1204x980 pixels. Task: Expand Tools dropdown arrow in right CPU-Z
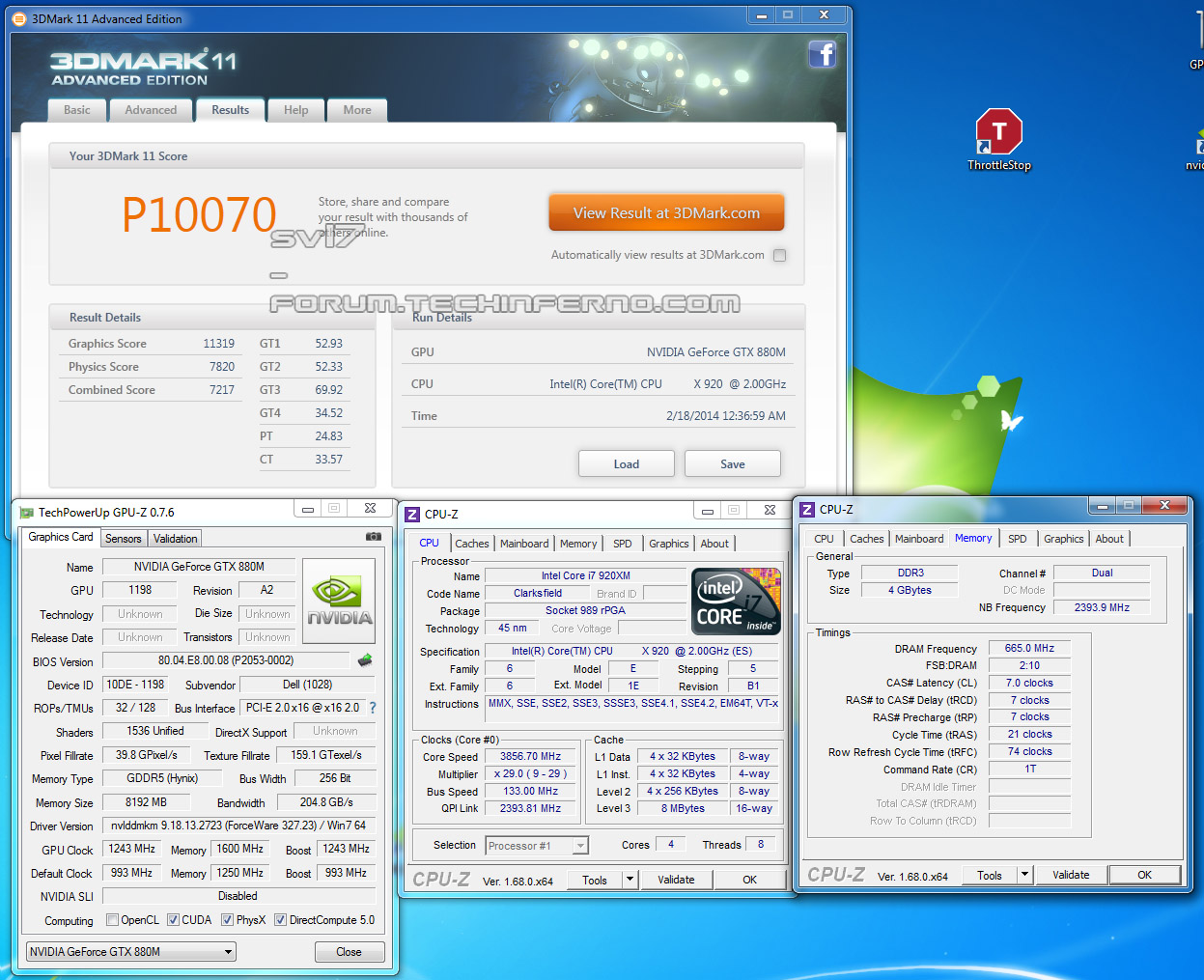1024,875
